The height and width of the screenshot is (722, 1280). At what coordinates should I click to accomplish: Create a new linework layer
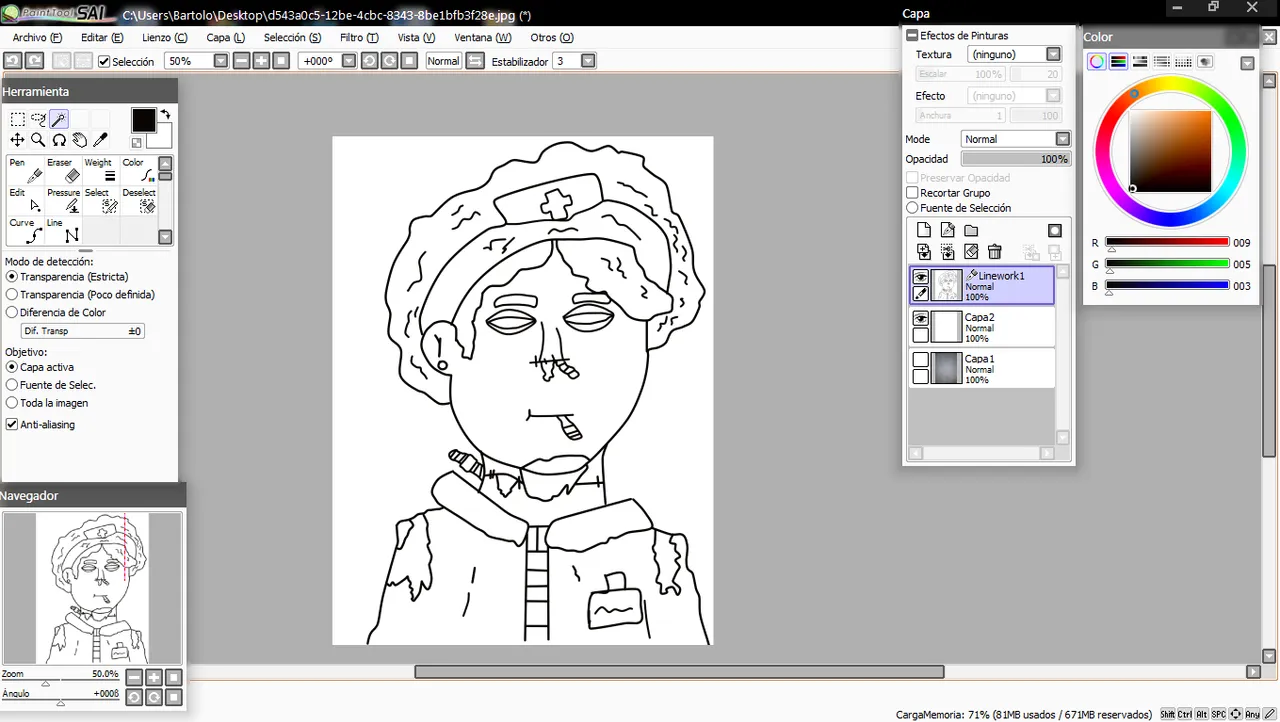(948, 231)
